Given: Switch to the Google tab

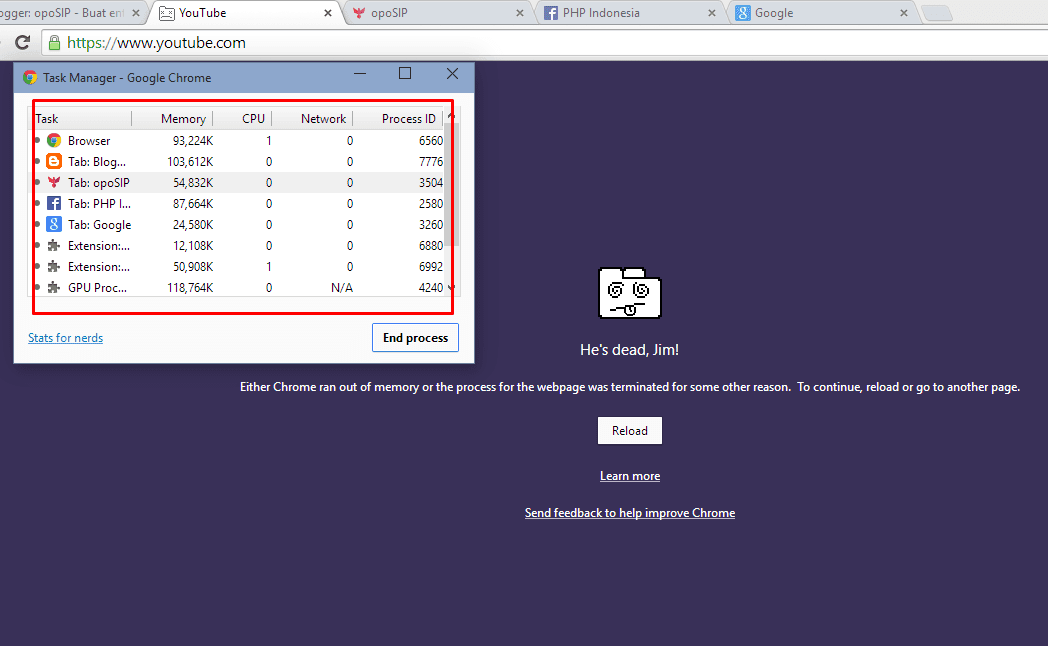Looking at the screenshot, I should click(x=823, y=13).
